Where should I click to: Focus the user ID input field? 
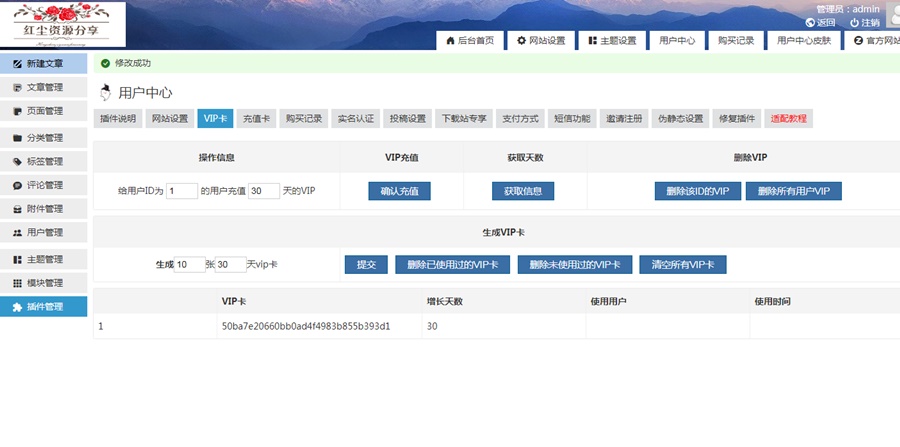point(182,191)
